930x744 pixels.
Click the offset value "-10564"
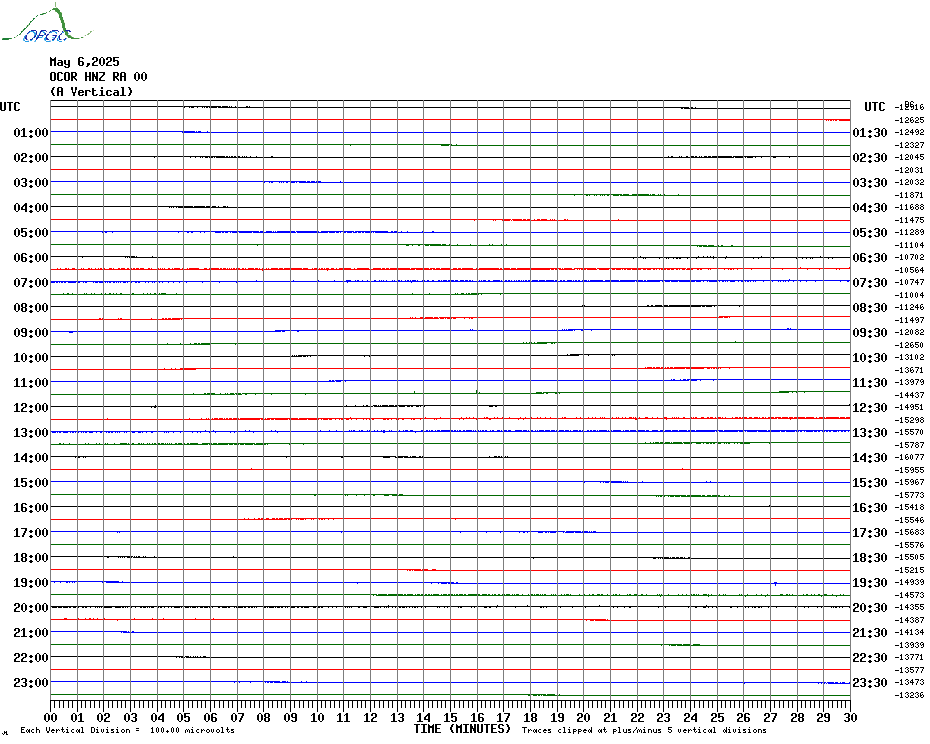pyautogui.click(x=909, y=270)
